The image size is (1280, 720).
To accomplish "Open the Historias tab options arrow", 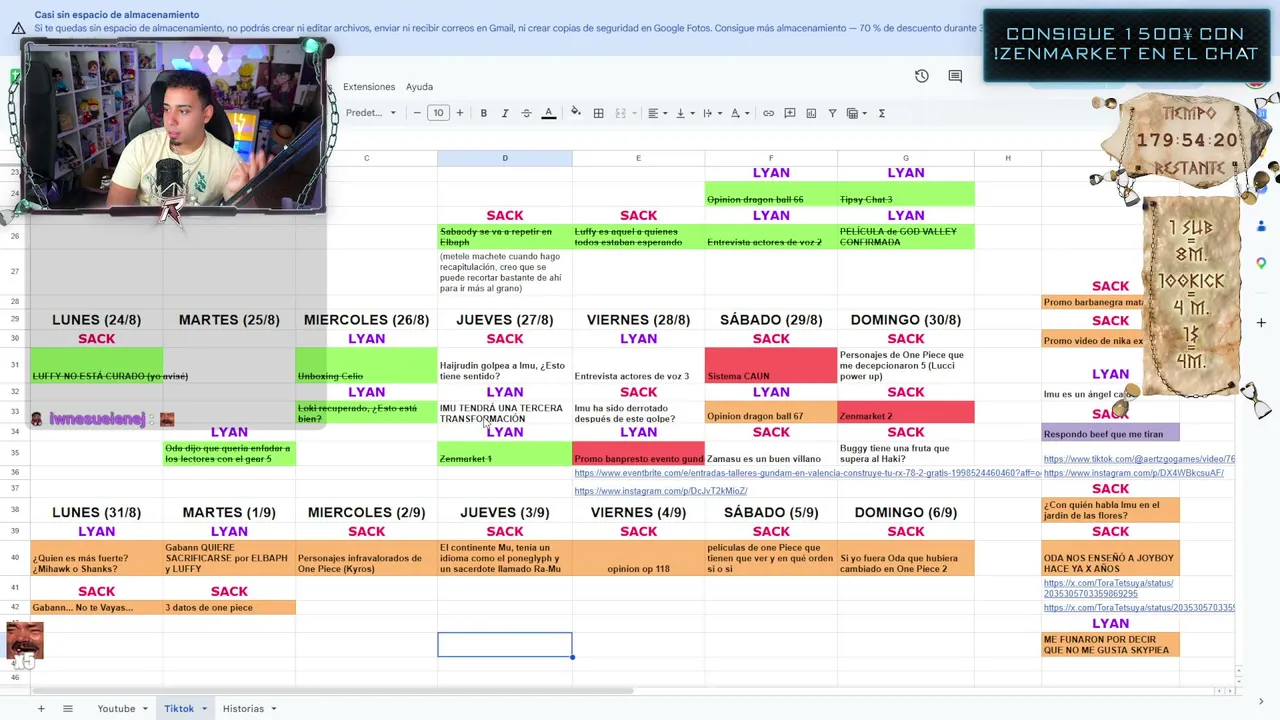I will click(273, 709).
